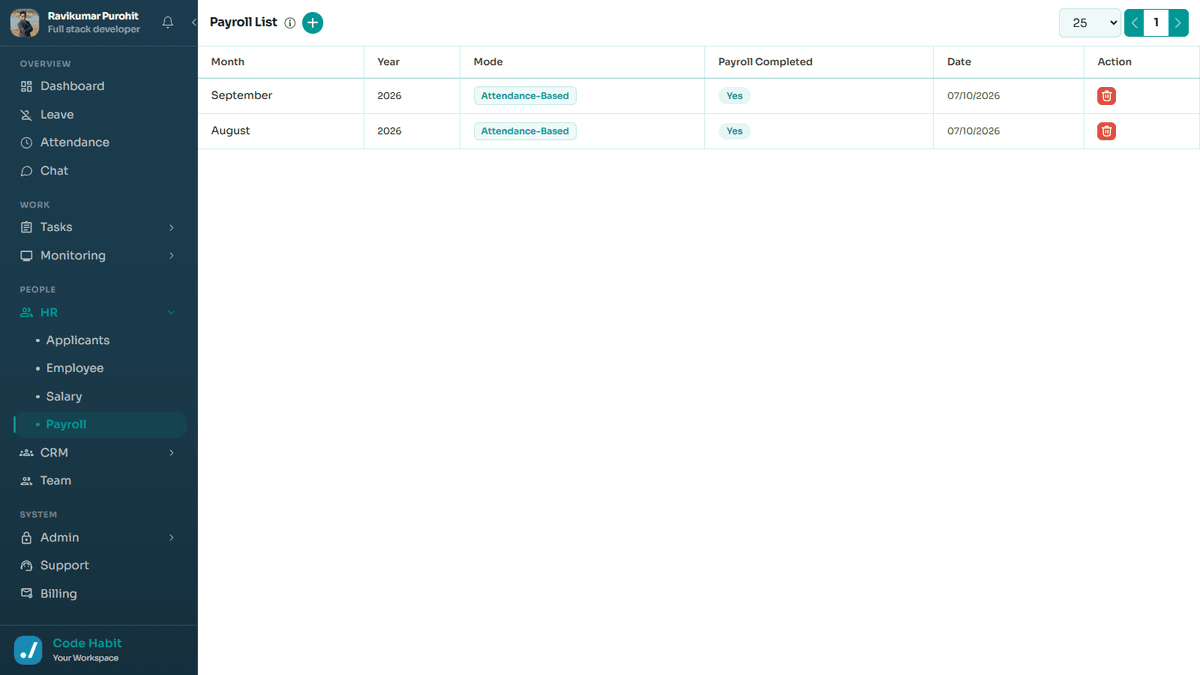
Task: Click the Admin lock icon
Action: tap(27, 538)
